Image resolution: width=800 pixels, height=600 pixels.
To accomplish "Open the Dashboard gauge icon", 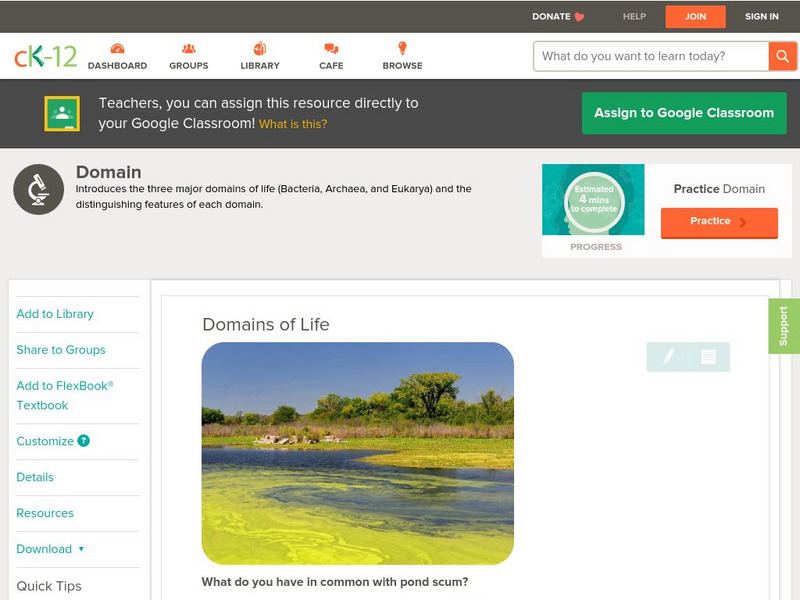I will 117,48.
